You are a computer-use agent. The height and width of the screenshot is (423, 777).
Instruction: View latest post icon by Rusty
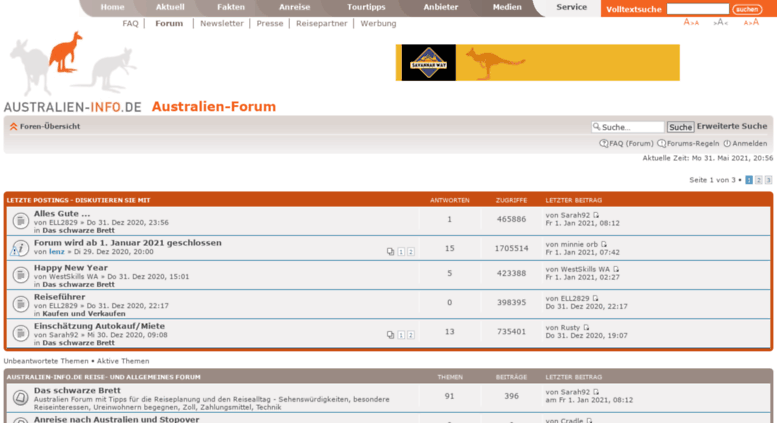[x=586, y=327]
